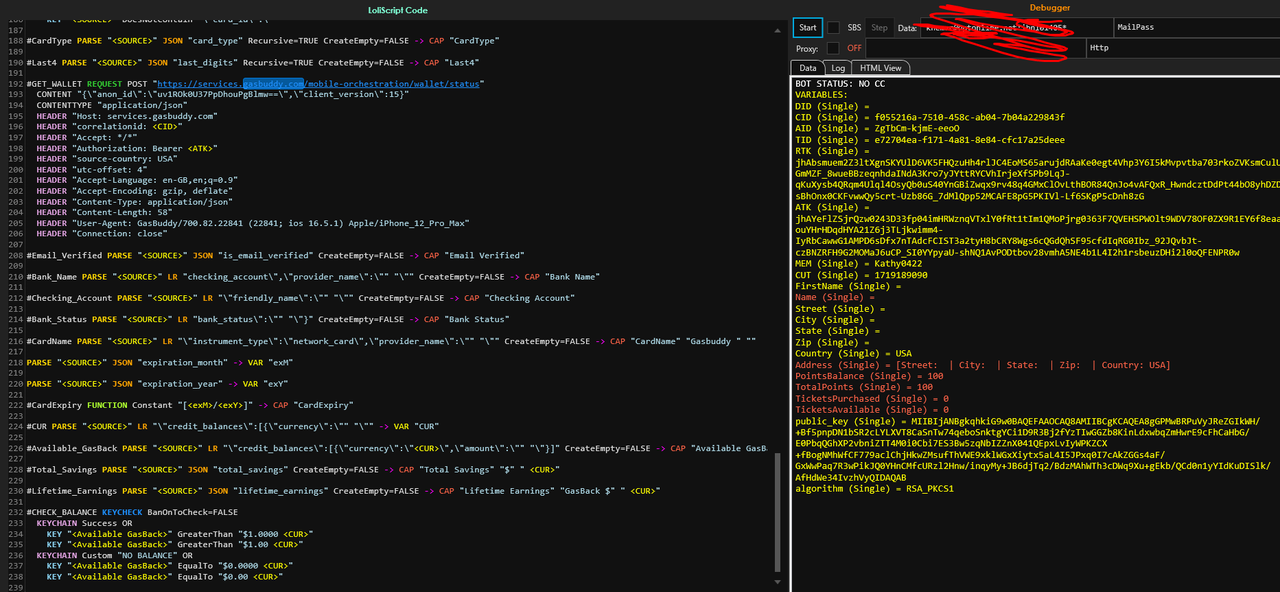
Task: Click the '#CardName PARSE' line
Action: tap(391, 341)
